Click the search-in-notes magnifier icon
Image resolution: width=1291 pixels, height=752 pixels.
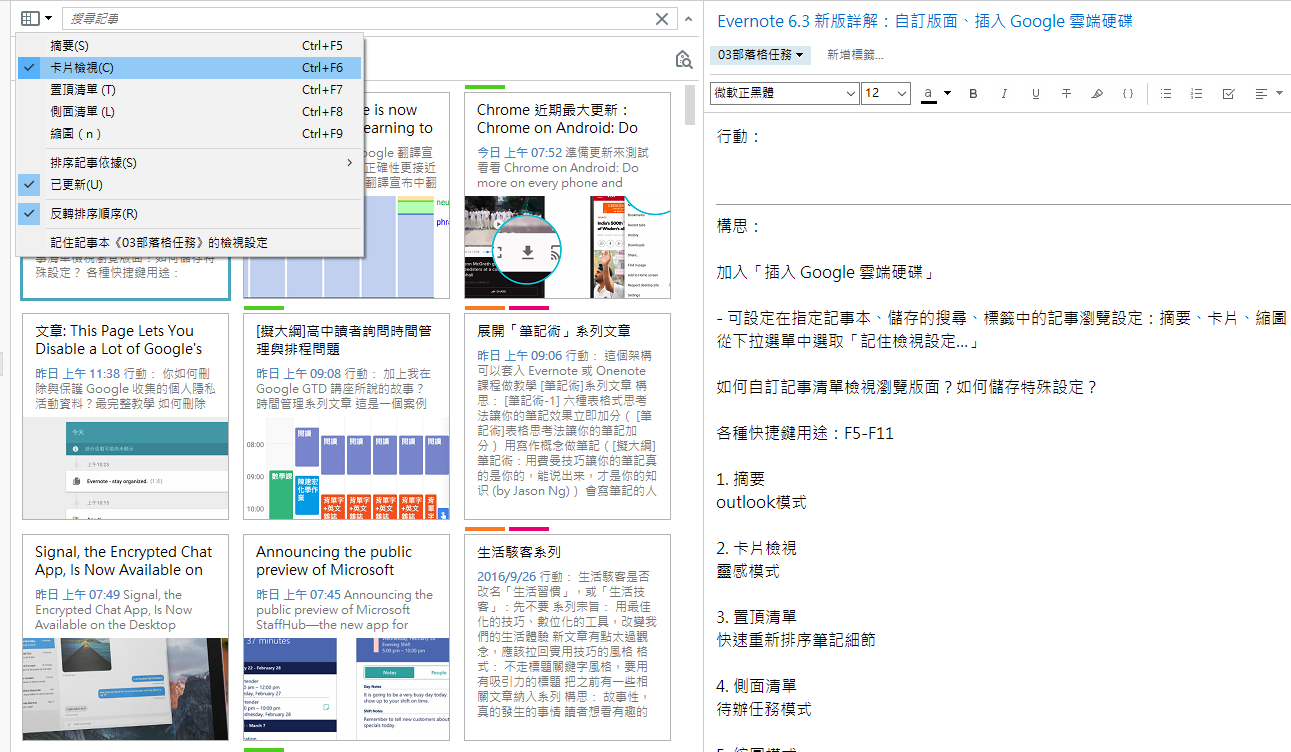click(684, 60)
